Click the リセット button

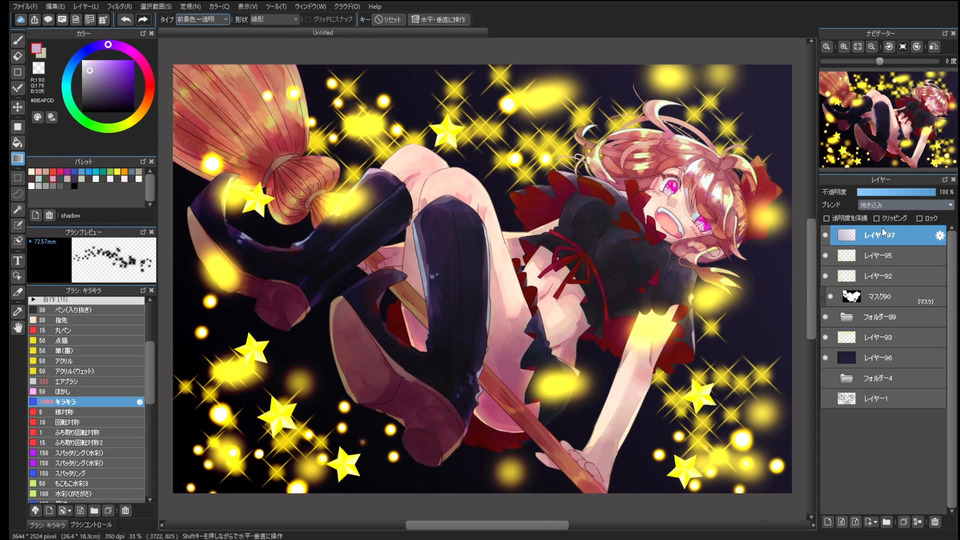point(388,20)
